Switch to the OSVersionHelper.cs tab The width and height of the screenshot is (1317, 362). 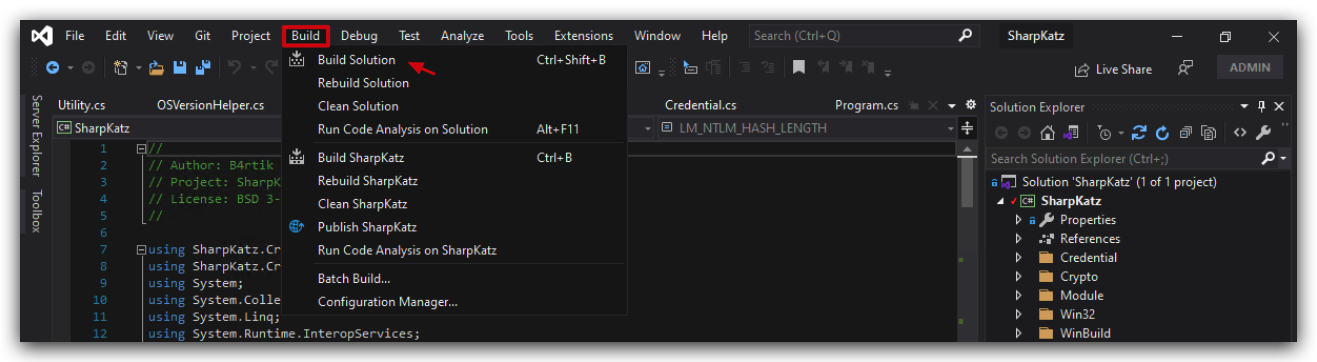pyautogui.click(x=211, y=105)
